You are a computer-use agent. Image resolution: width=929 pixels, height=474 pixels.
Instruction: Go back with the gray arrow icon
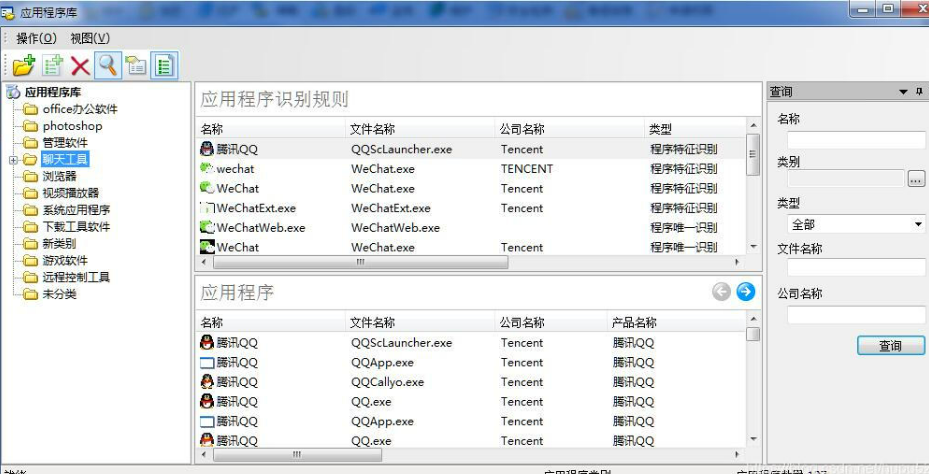(721, 292)
